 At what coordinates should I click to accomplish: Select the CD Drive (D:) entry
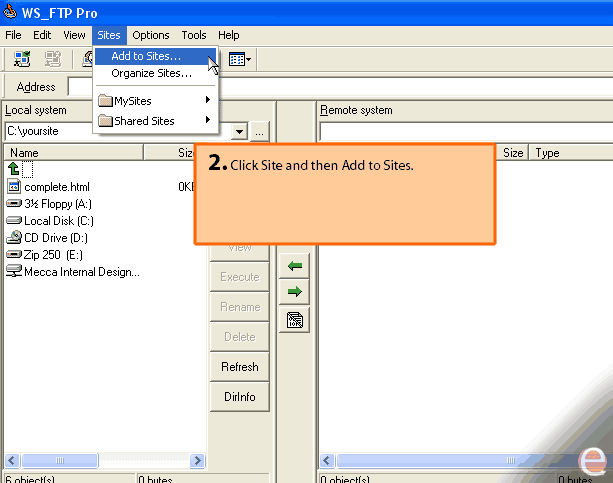point(58,237)
